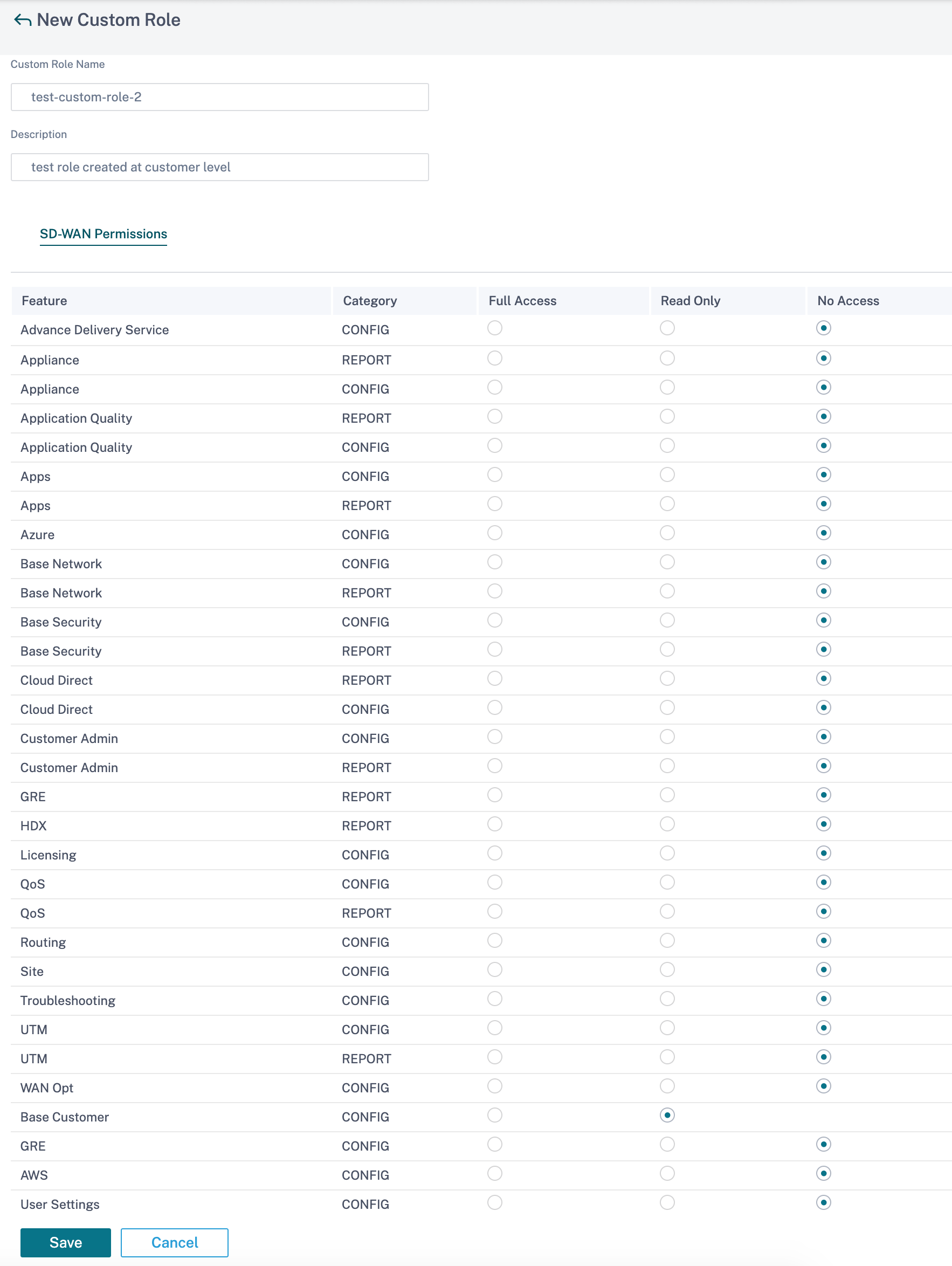952x1266 pixels.
Task: Select Full Access for QoS CONFIG row
Action: (x=495, y=883)
